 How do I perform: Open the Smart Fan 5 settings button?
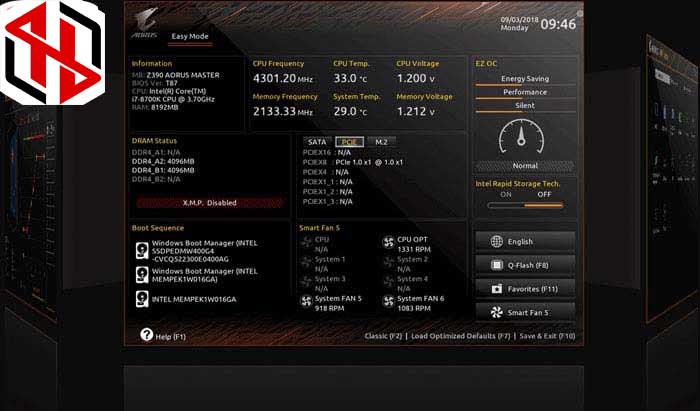[525, 312]
